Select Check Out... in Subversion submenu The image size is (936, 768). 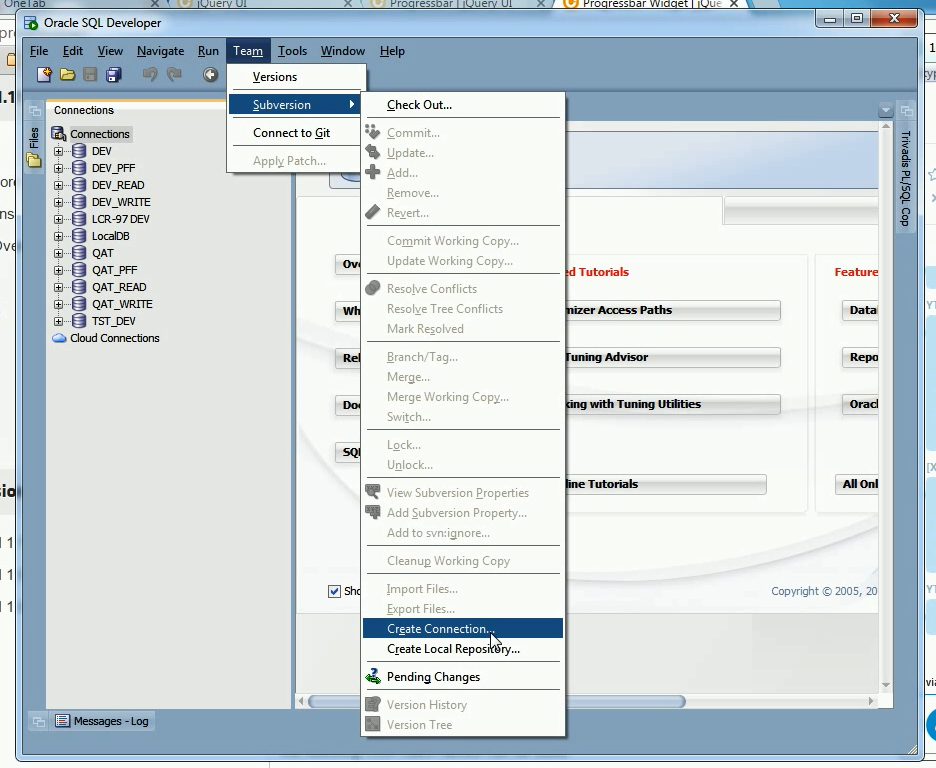pos(463,104)
